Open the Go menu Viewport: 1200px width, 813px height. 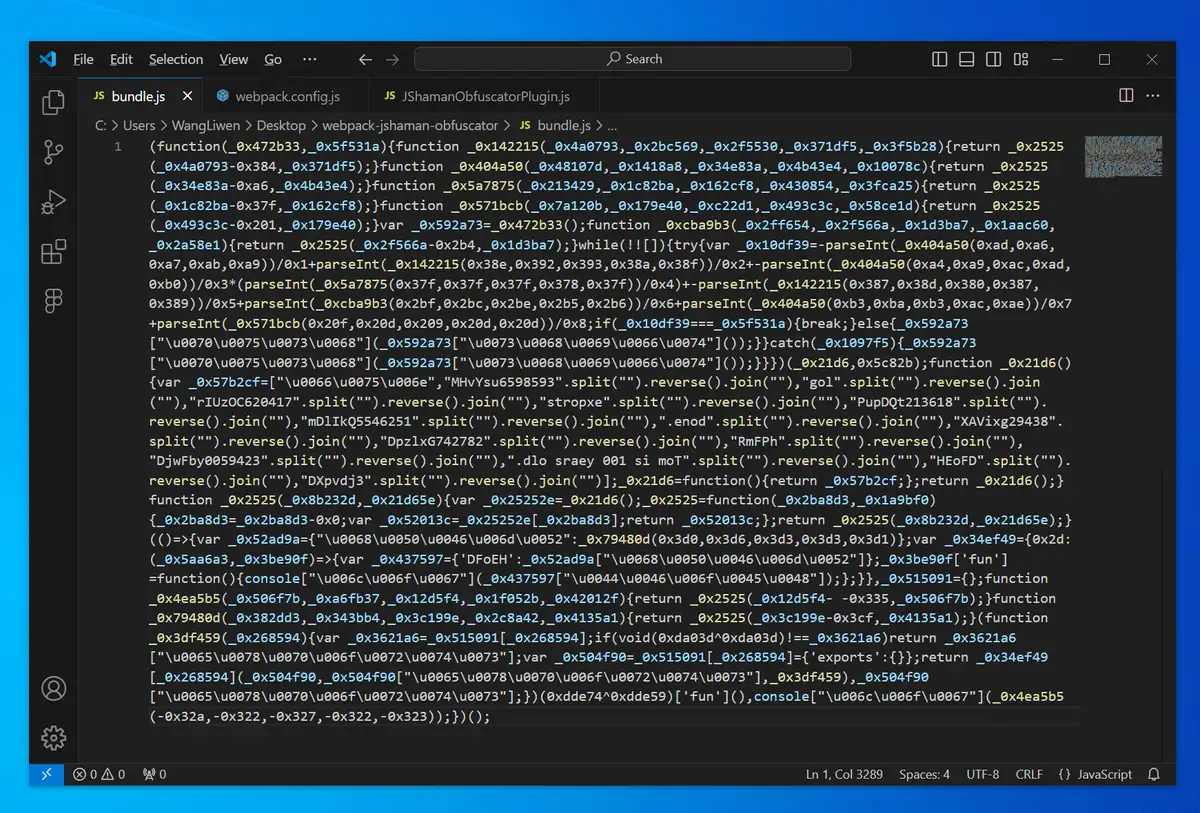click(273, 59)
